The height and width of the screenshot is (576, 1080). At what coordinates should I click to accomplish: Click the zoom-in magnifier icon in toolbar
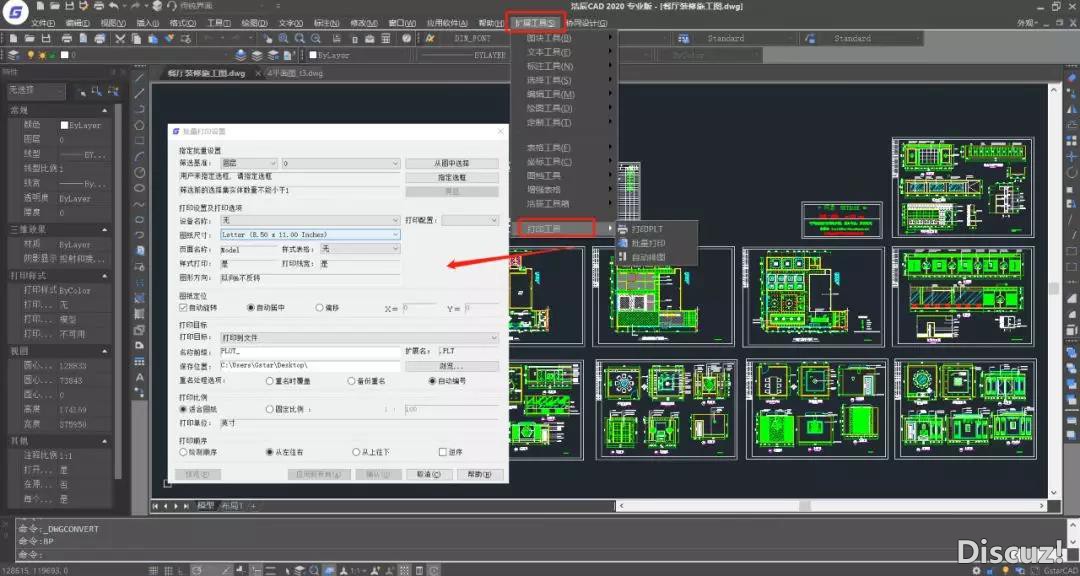tap(284, 39)
